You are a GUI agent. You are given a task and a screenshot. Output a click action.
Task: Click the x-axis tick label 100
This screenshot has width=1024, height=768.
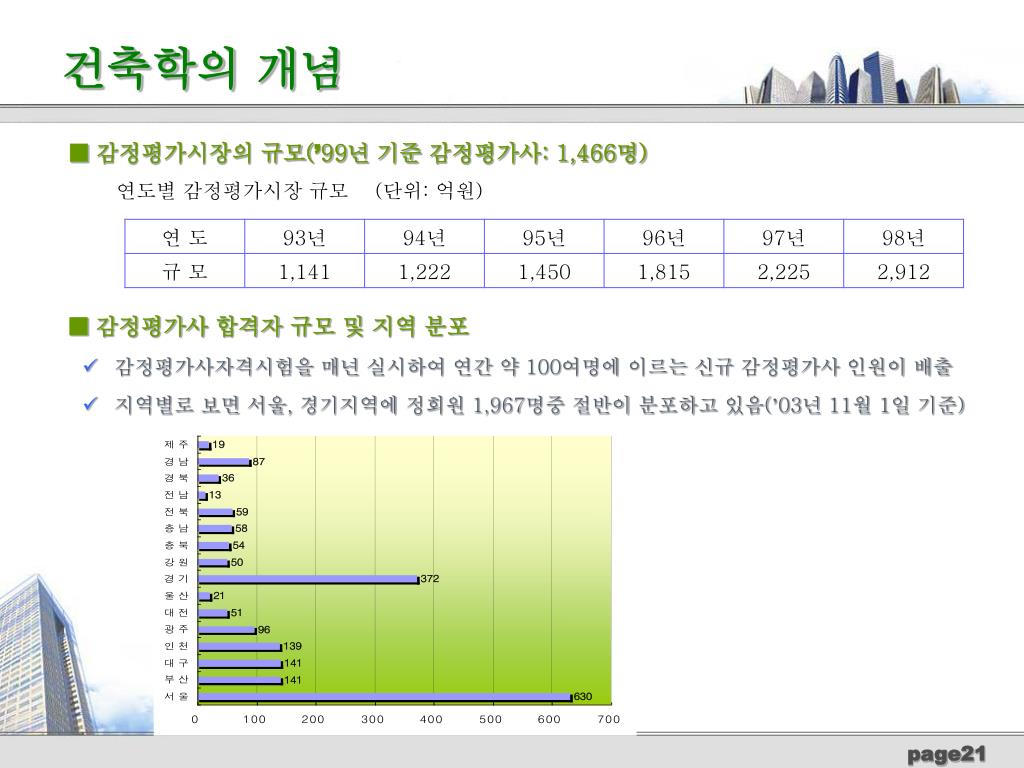(x=254, y=719)
